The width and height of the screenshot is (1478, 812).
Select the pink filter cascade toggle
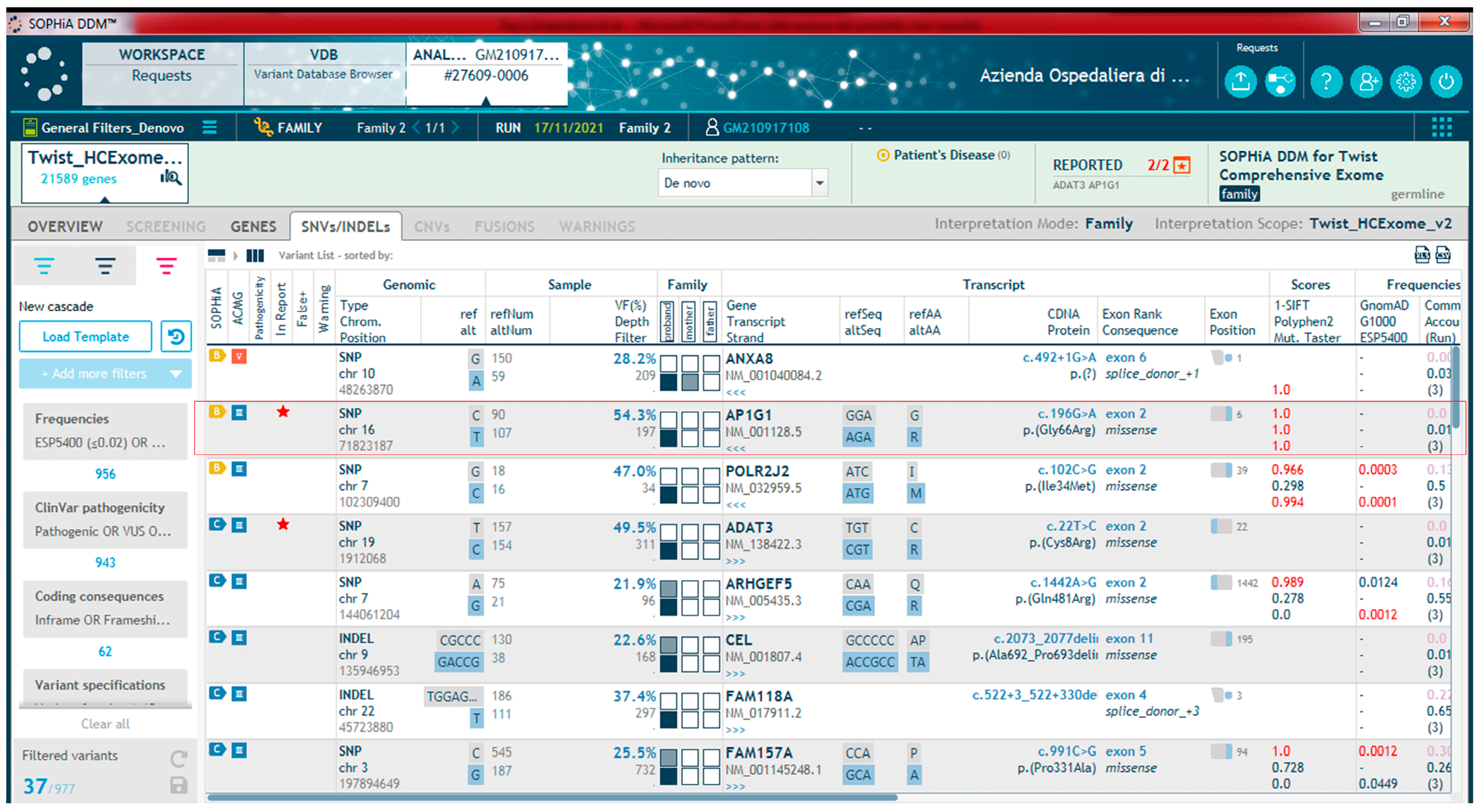(166, 266)
